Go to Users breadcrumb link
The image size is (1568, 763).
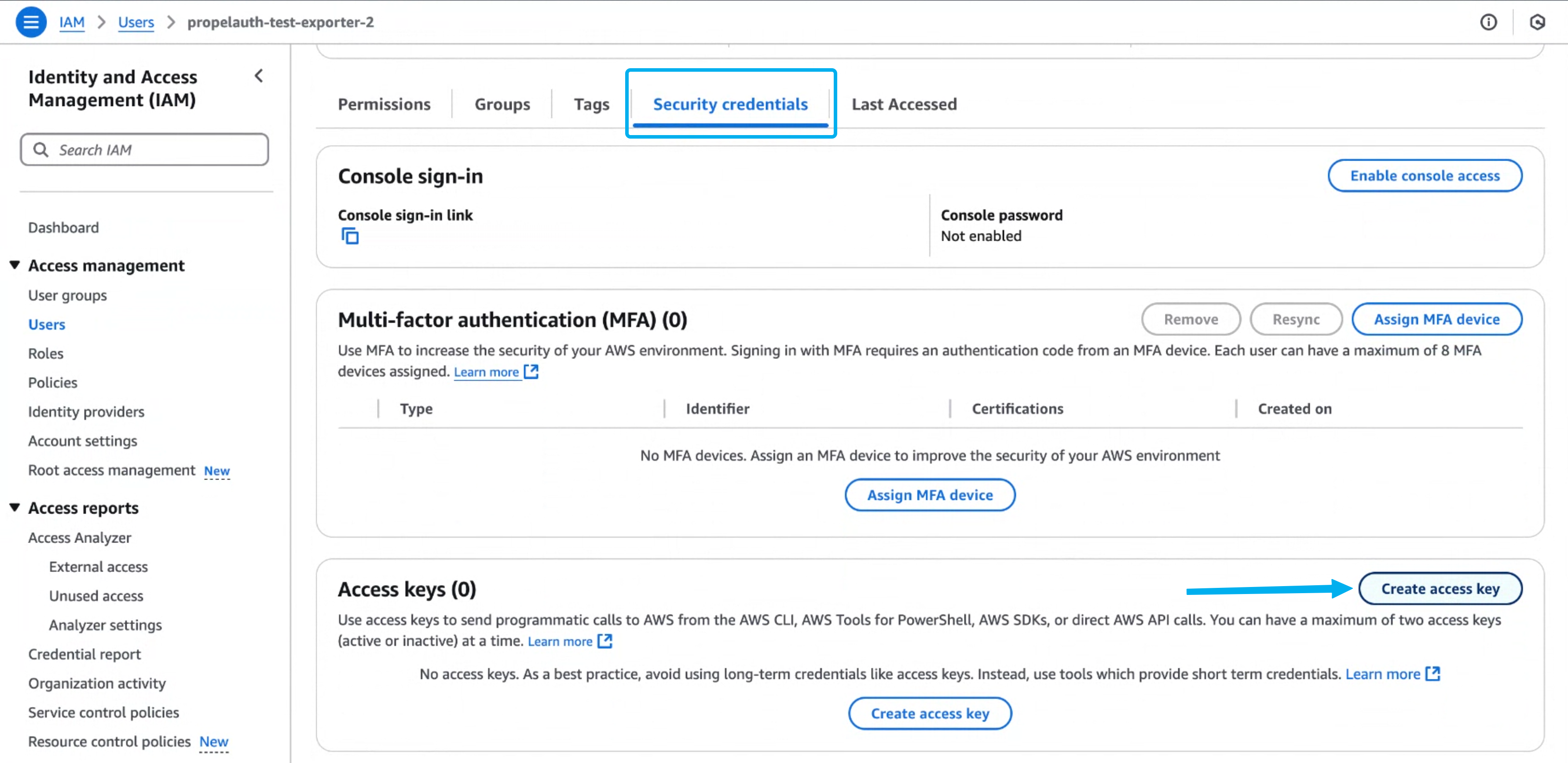(x=136, y=22)
